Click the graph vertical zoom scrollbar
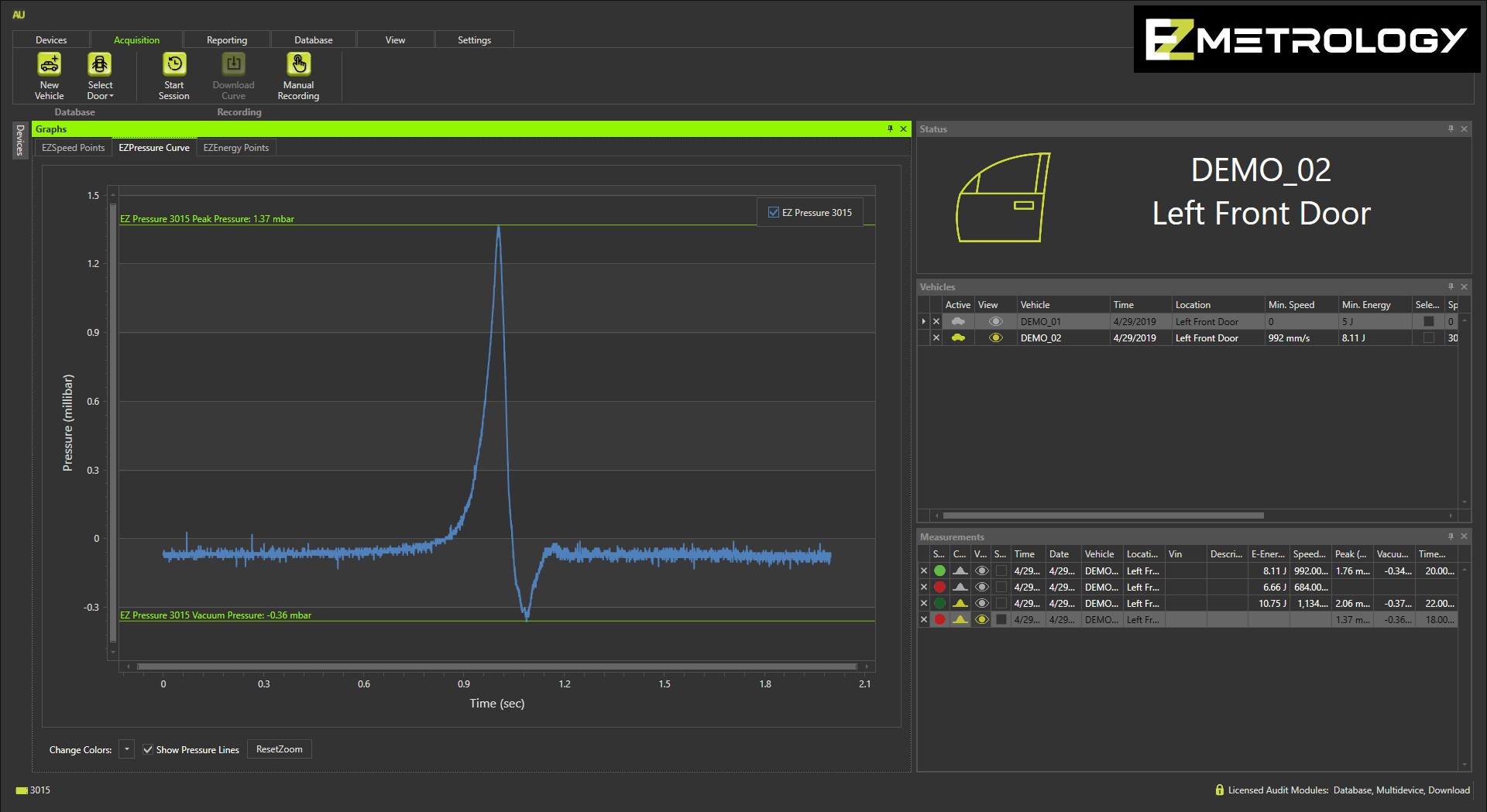This screenshot has height=812, width=1487. (x=113, y=422)
